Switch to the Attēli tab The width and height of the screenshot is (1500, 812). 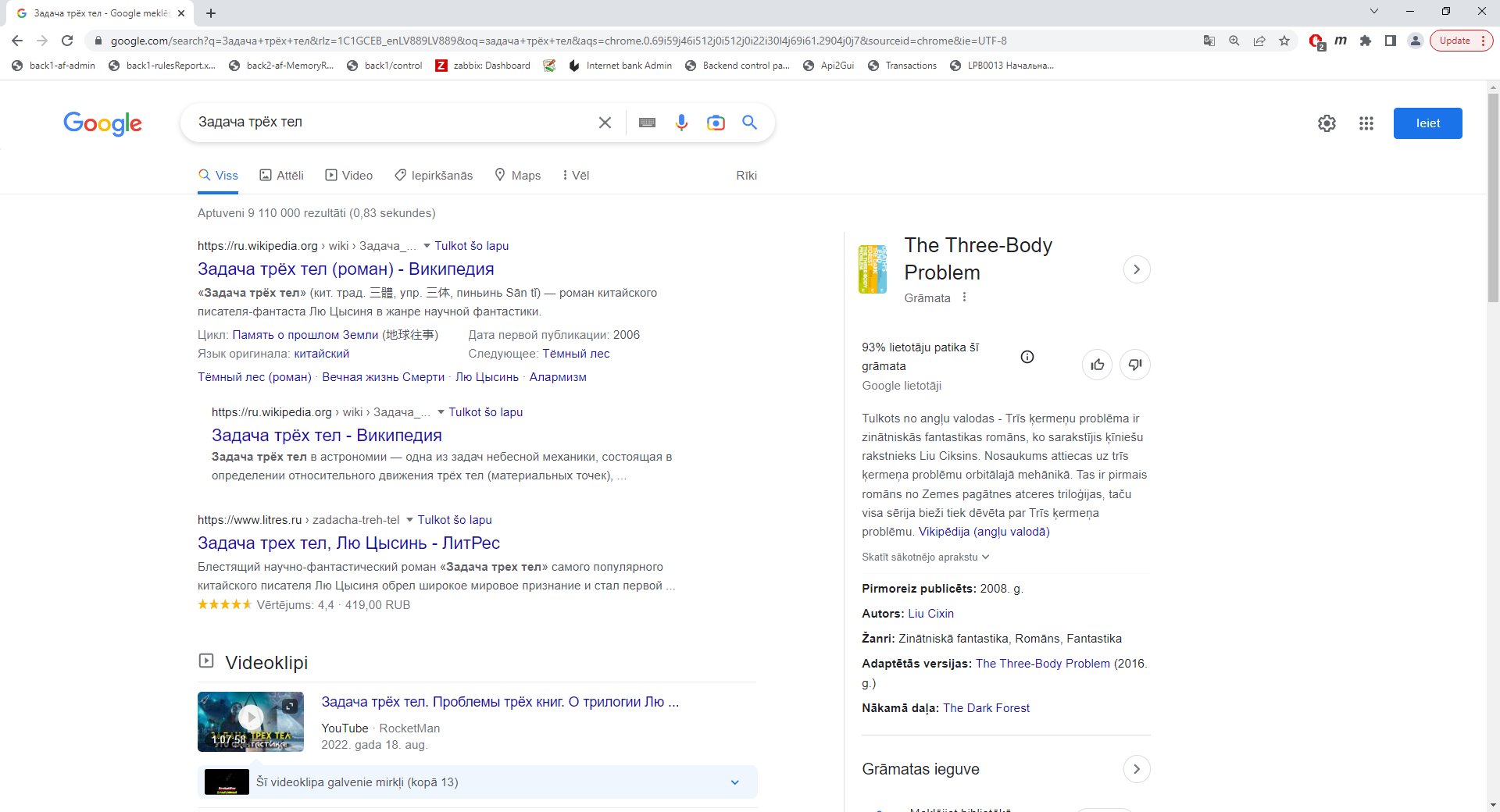(x=281, y=176)
